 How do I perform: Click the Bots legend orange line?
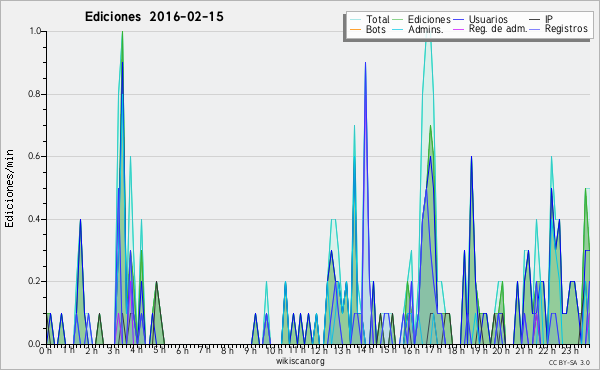coord(355,29)
